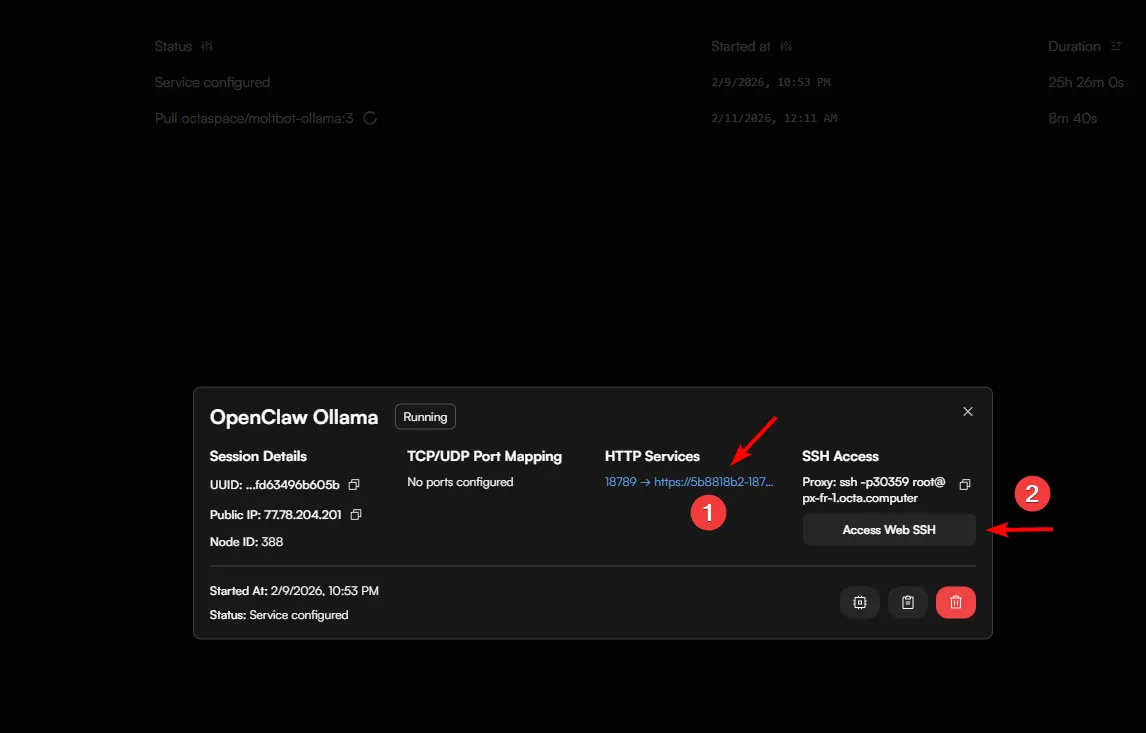Click the Proxy: ssh -p30359 command text
The height and width of the screenshot is (733, 1146).
tap(874, 490)
